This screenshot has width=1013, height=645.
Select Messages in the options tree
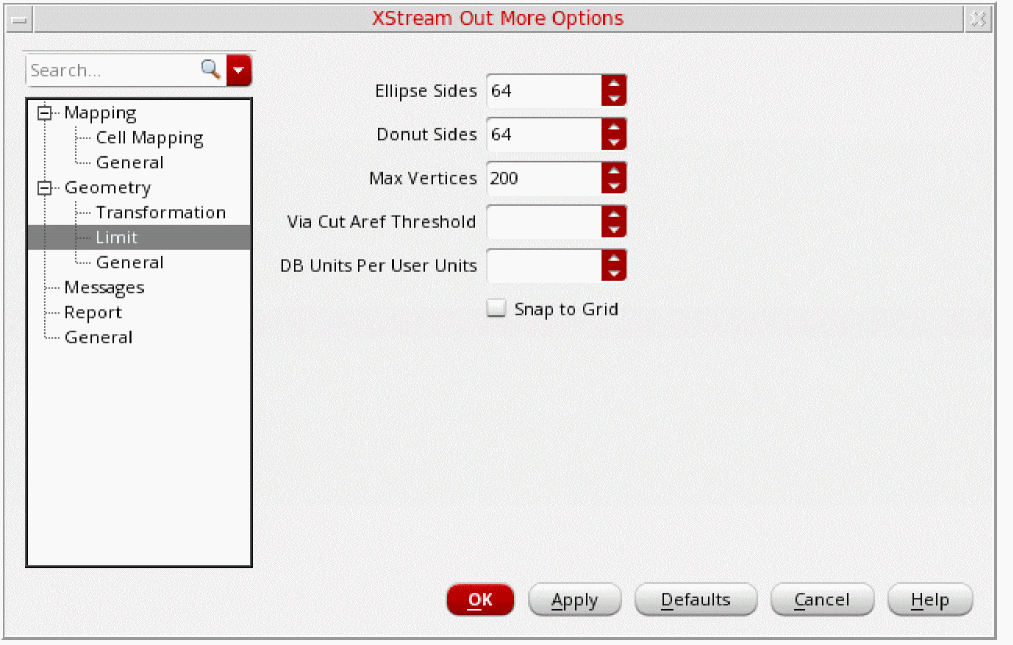pos(104,288)
